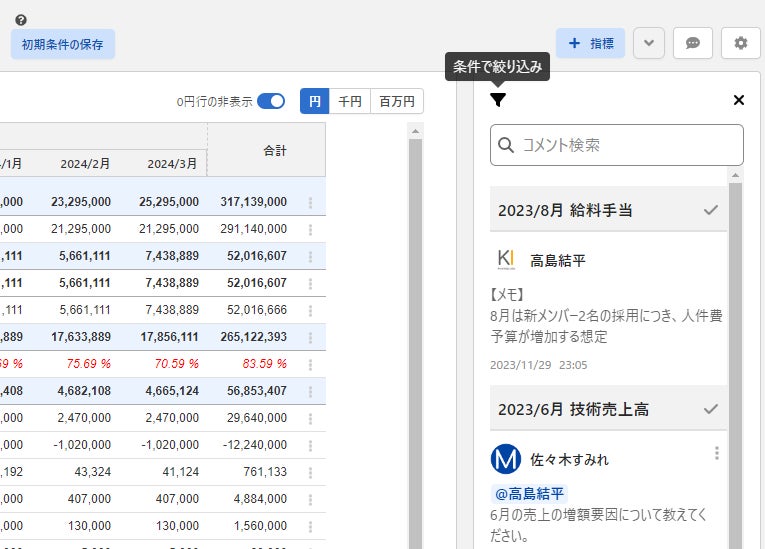765x549 pixels.
Task: Open row menu dots for 317,139,000 row
Action: coord(310,203)
